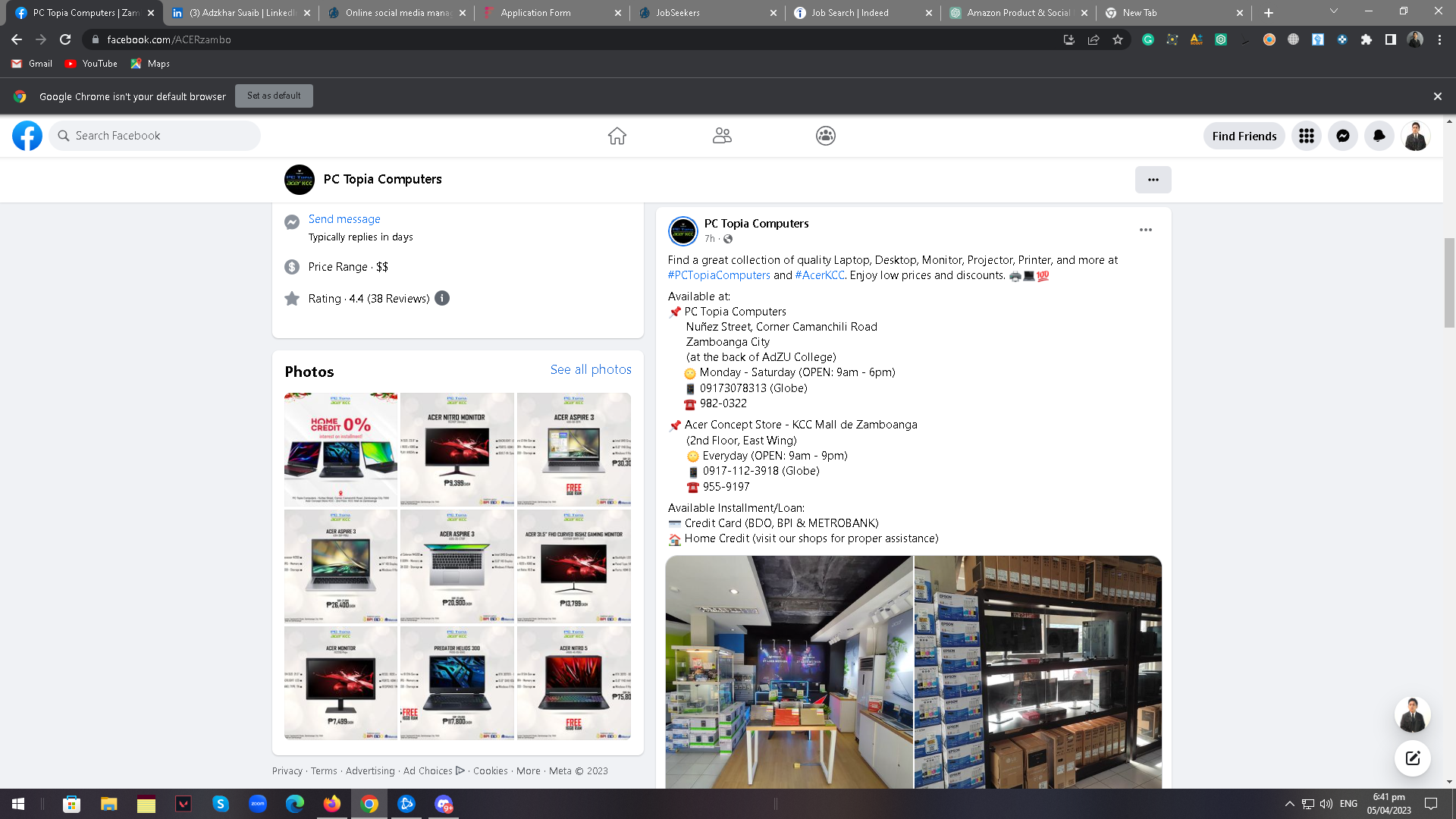Open the Home Credit 0% photo thumbnail
Viewport: 1456px width, 819px height.
point(340,449)
